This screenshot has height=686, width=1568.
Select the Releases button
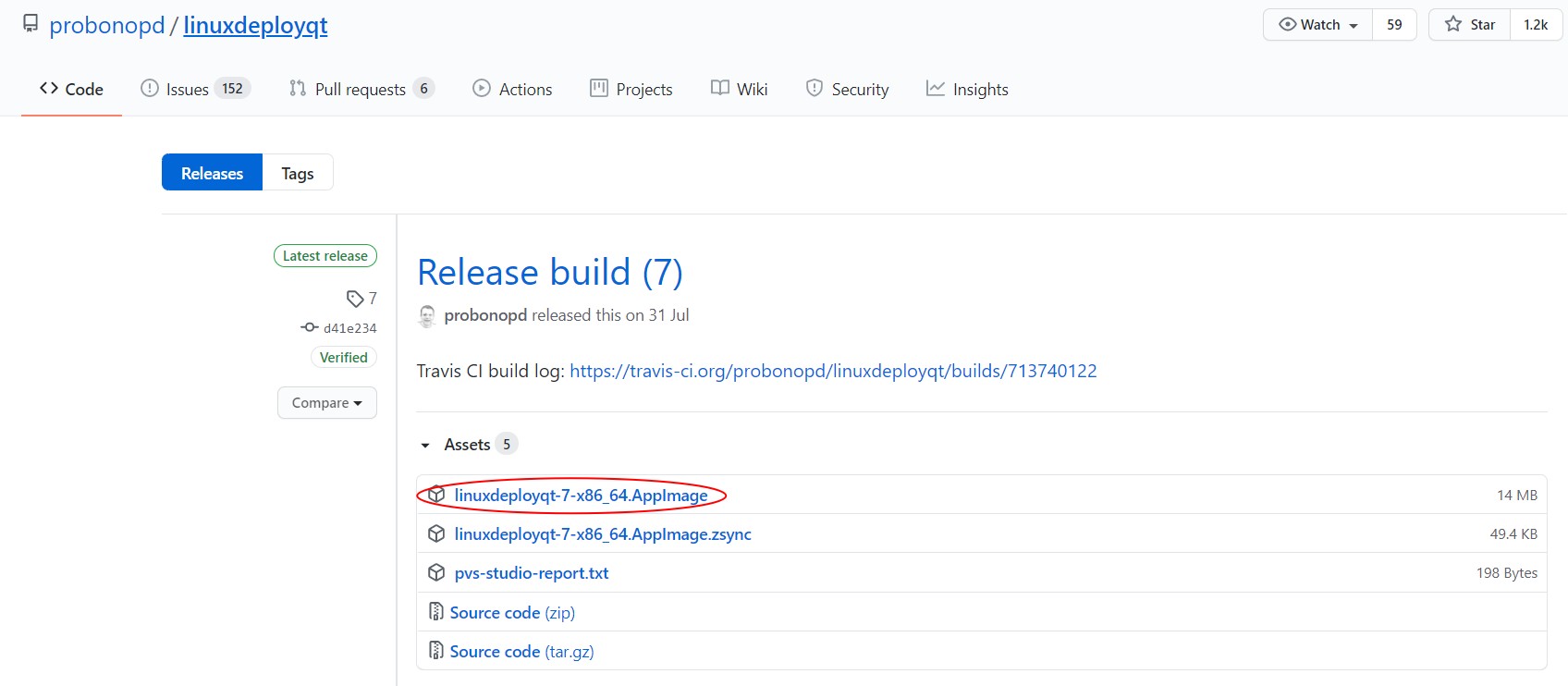(212, 173)
